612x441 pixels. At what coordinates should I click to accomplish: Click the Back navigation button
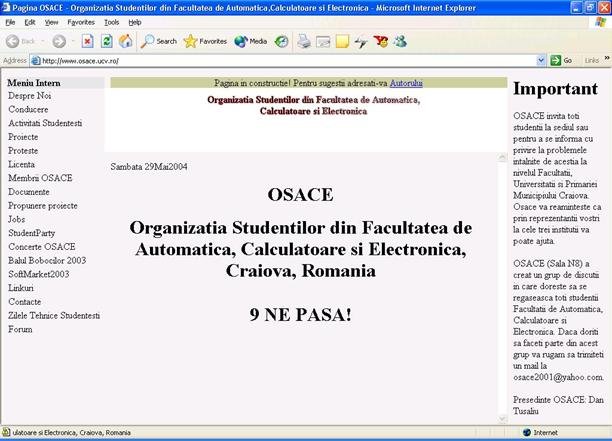[x=20, y=41]
